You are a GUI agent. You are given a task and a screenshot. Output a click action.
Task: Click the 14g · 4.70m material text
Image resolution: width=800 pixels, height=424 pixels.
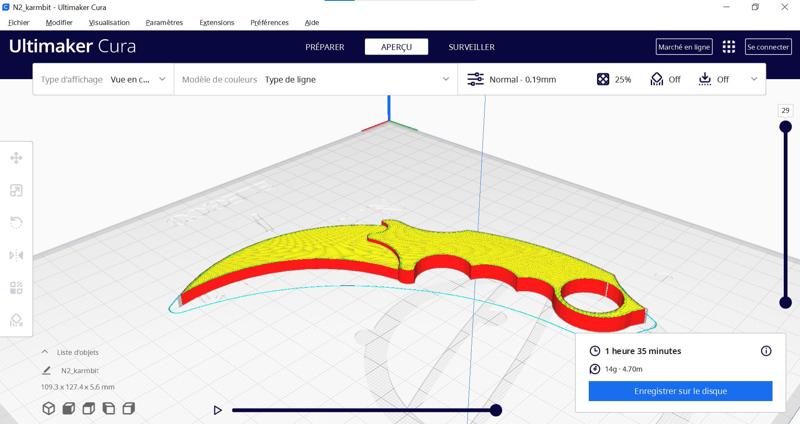623,369
